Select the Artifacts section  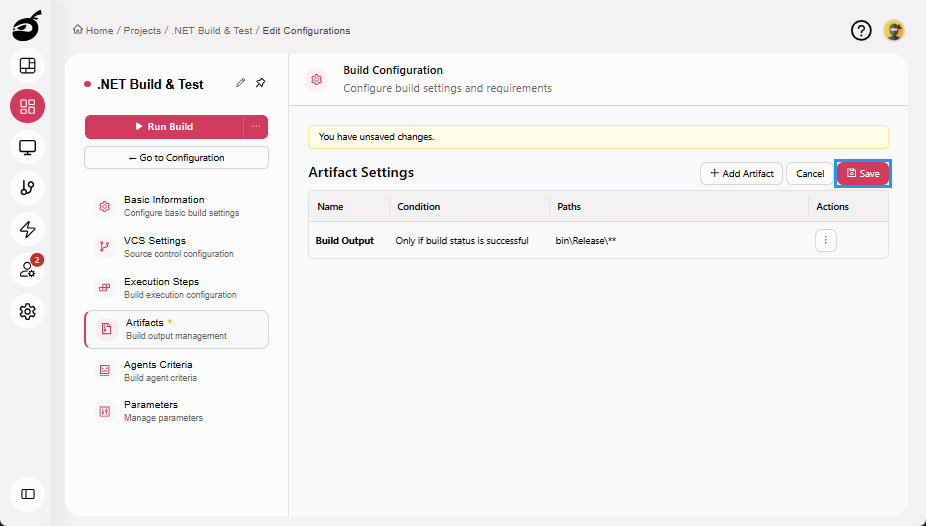[177, 329]
